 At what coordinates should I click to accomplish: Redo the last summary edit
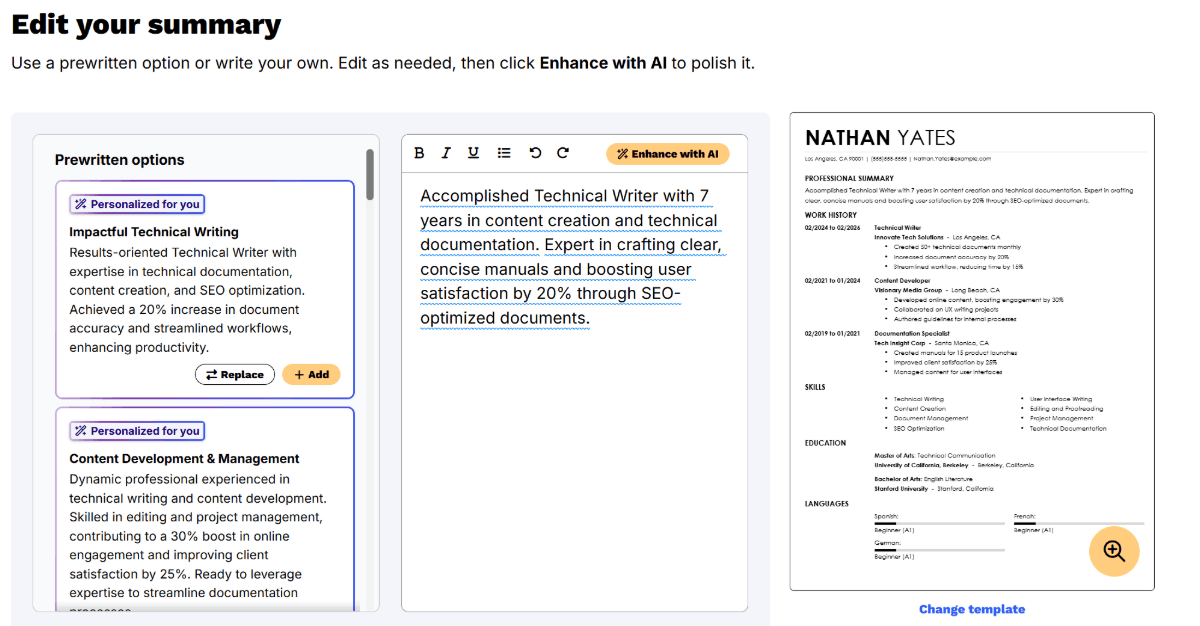[x=561, y=152]
